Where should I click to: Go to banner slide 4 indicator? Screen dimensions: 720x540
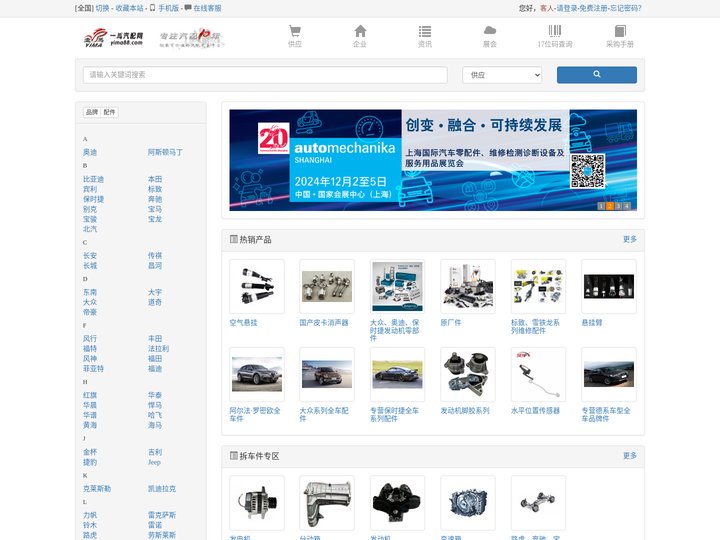click(x=627, y=206)
